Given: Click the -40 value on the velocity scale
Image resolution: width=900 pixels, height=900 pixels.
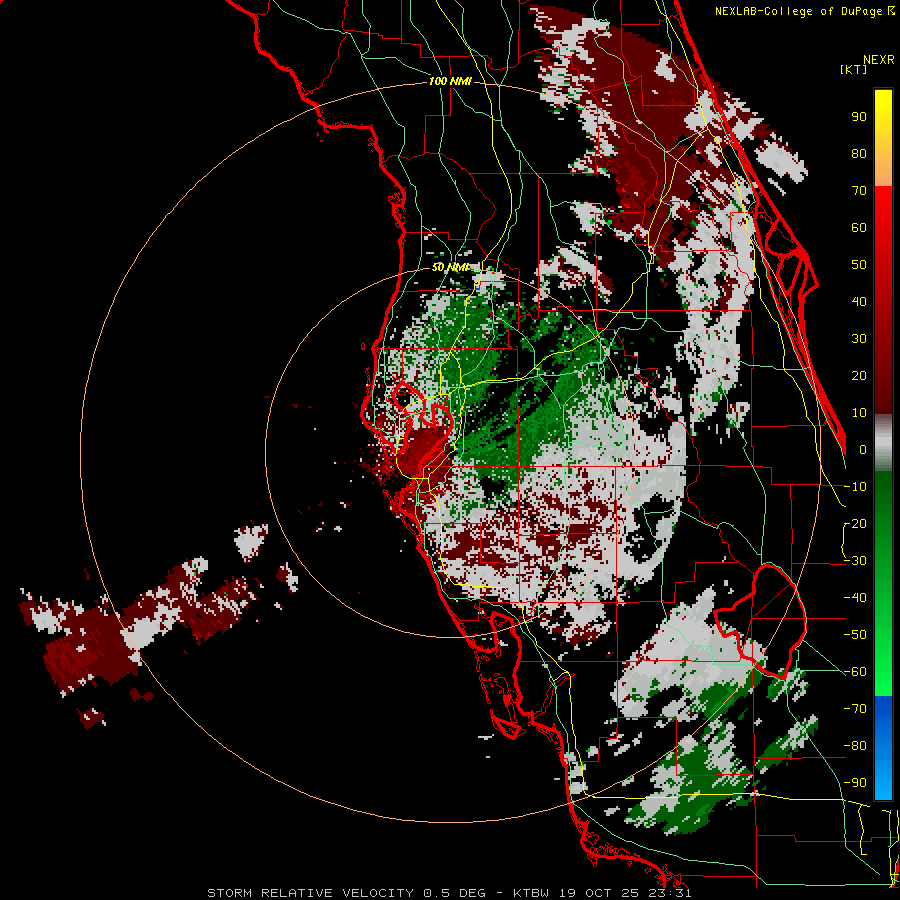Looking at the screenshot, I should (855, 598).
